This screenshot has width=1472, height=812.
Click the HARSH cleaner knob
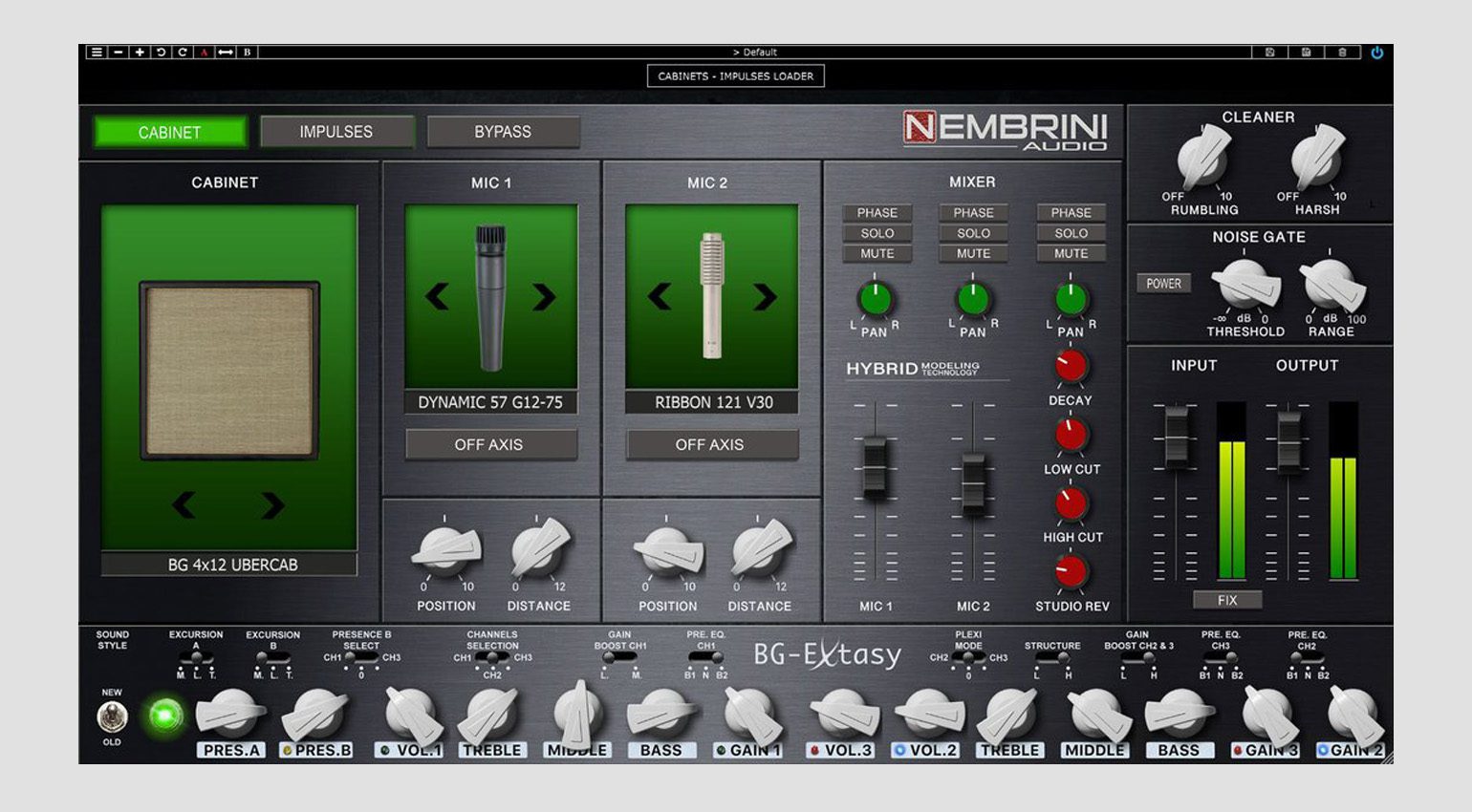[x=1317, y=157]
